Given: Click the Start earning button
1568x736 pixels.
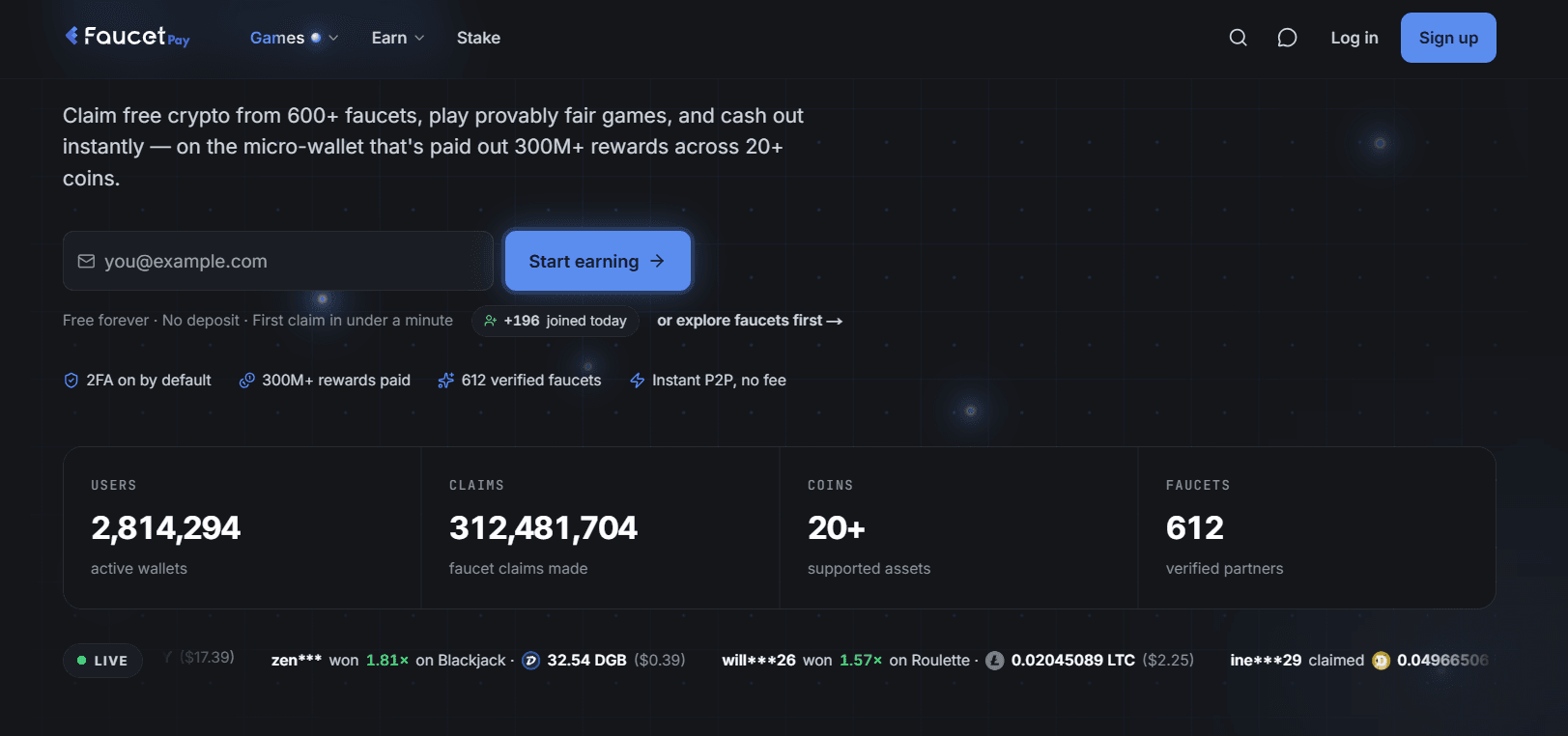Looking at the screenshot, I should (x=598, y=261).
